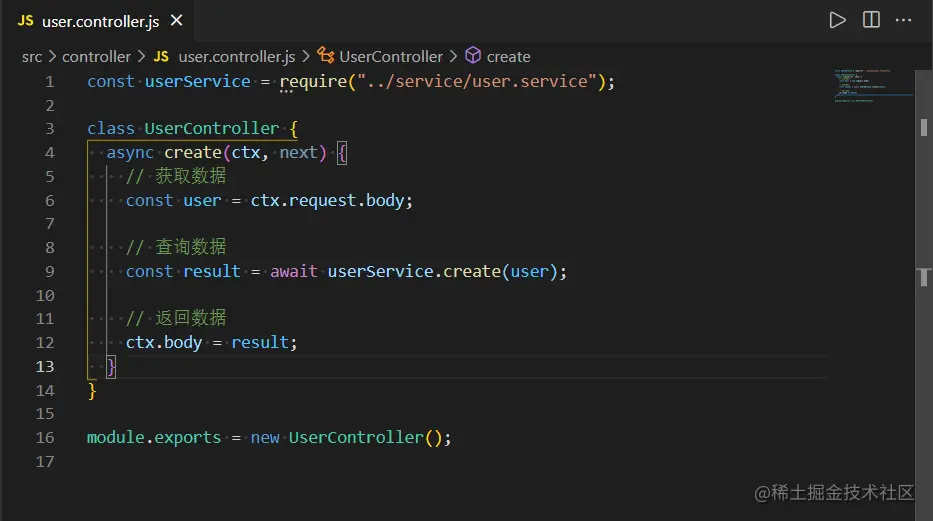Image resolution: width=933 pixels, height=521 pixels.
Task: Click the JS icon in the breadcrumb
Action: [161, 57]
